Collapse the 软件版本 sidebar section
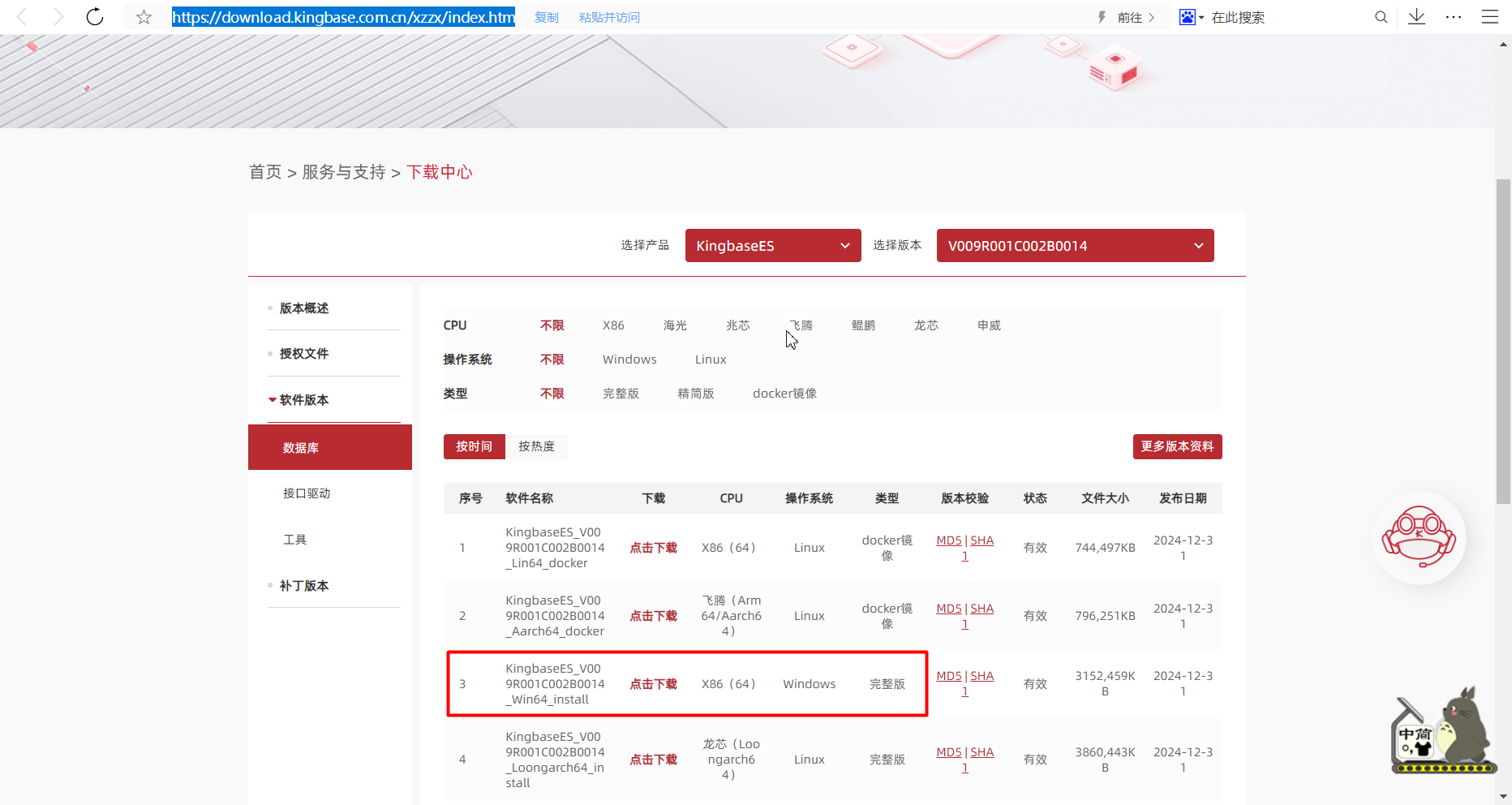This screenshot has width=1512, height=805. pos(303,399)
